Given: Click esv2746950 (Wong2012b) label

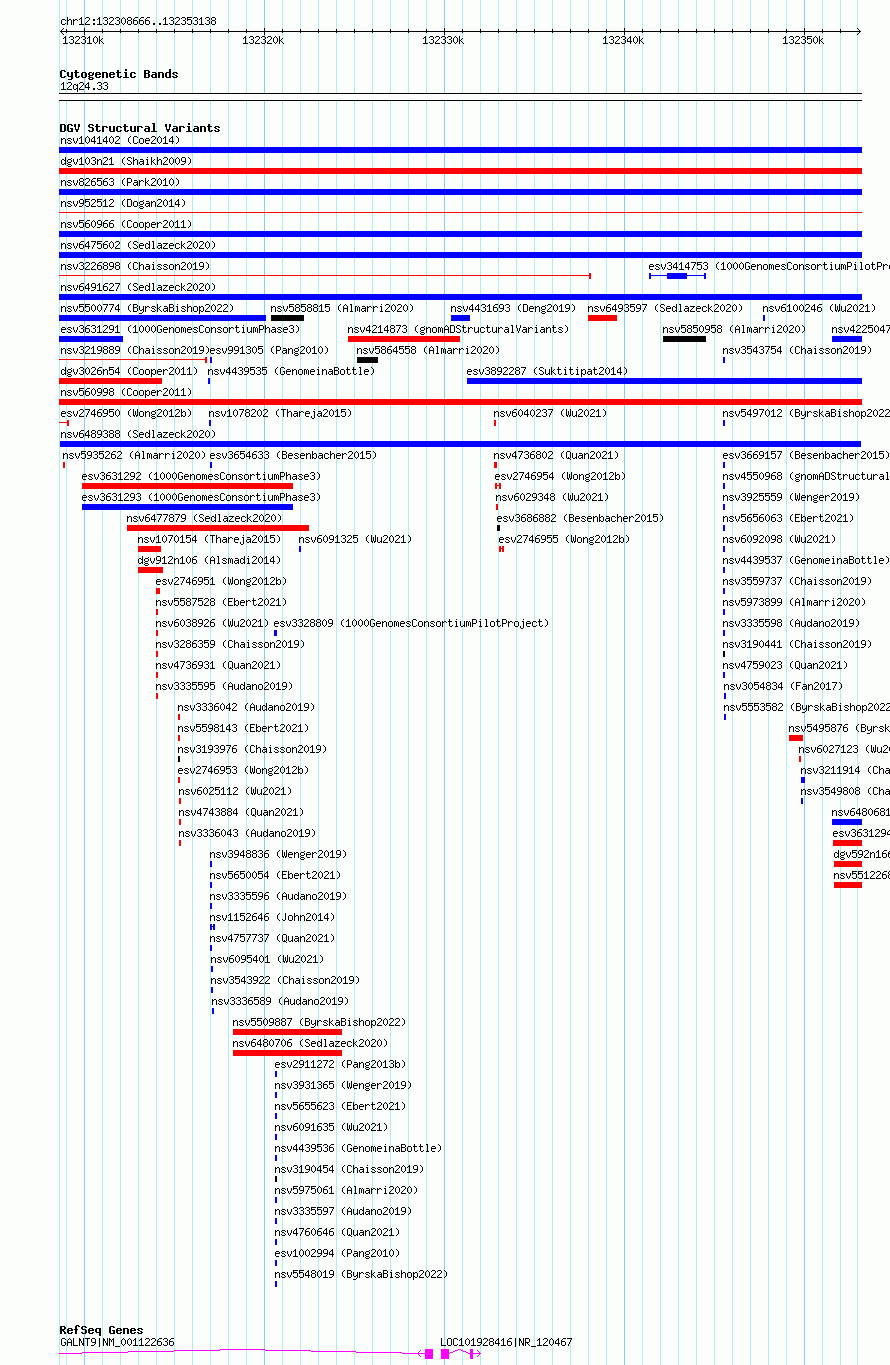Looking at the screenshot, I should tap(126, 413).
